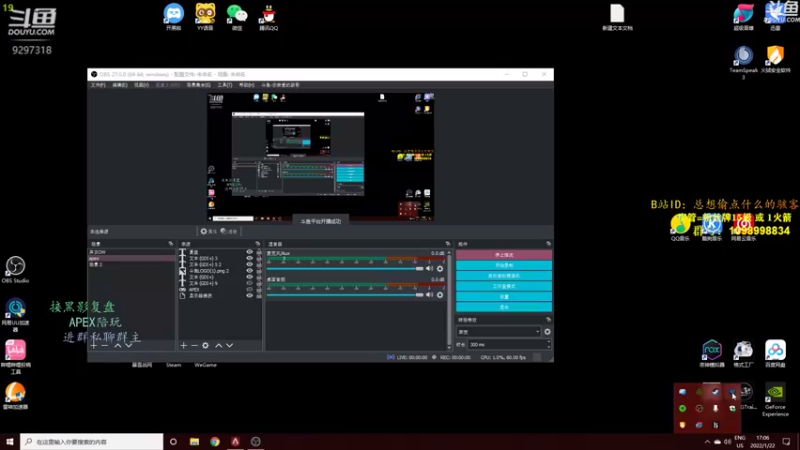800x450 pixels.
Task: Click 开始录制 start recording button
Action: (504, 265)
